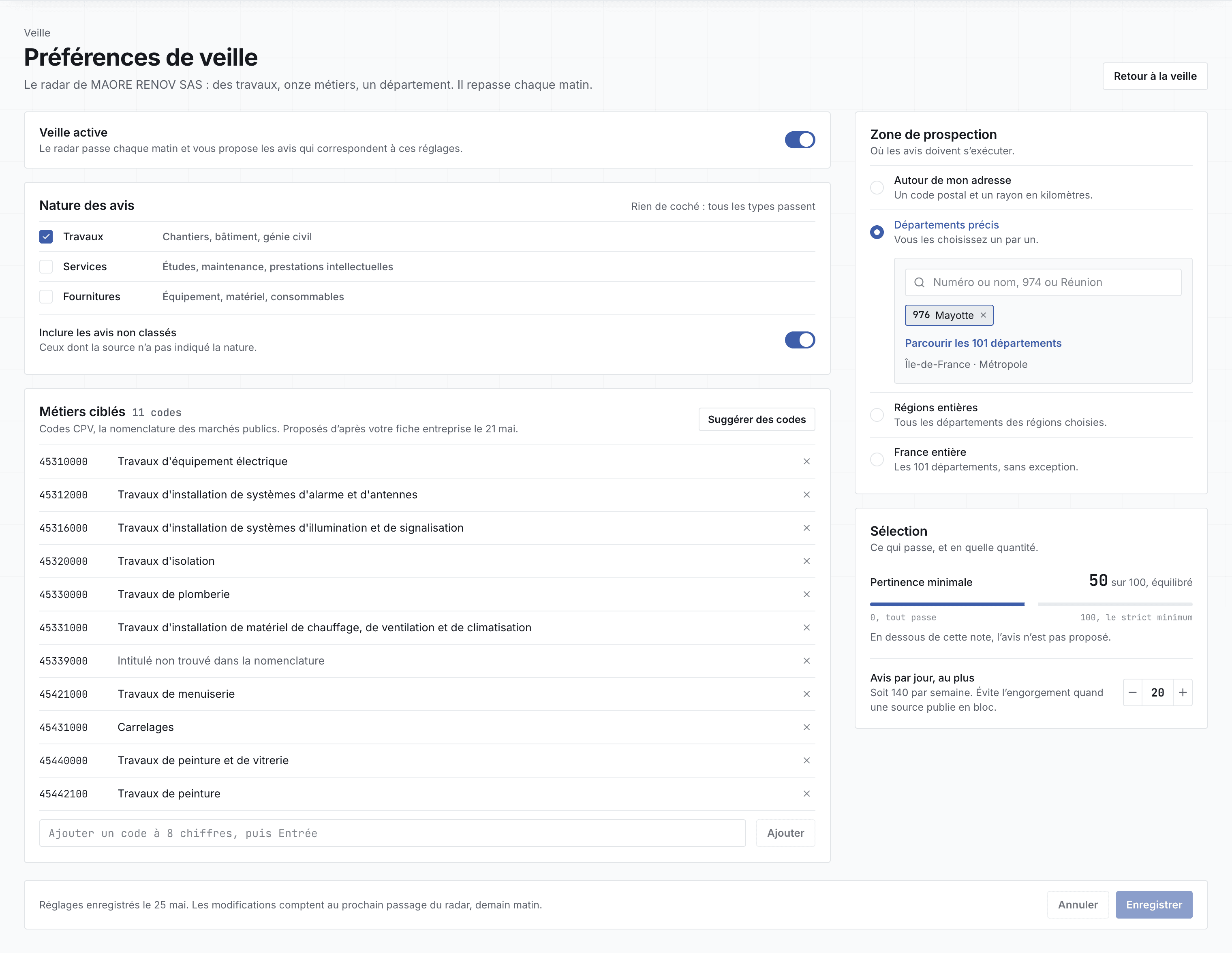This screenshot has width=1232, height=953.
Task: Check the Fournitures checkbox
Action: pyautogui.click(x=46, y=297)
